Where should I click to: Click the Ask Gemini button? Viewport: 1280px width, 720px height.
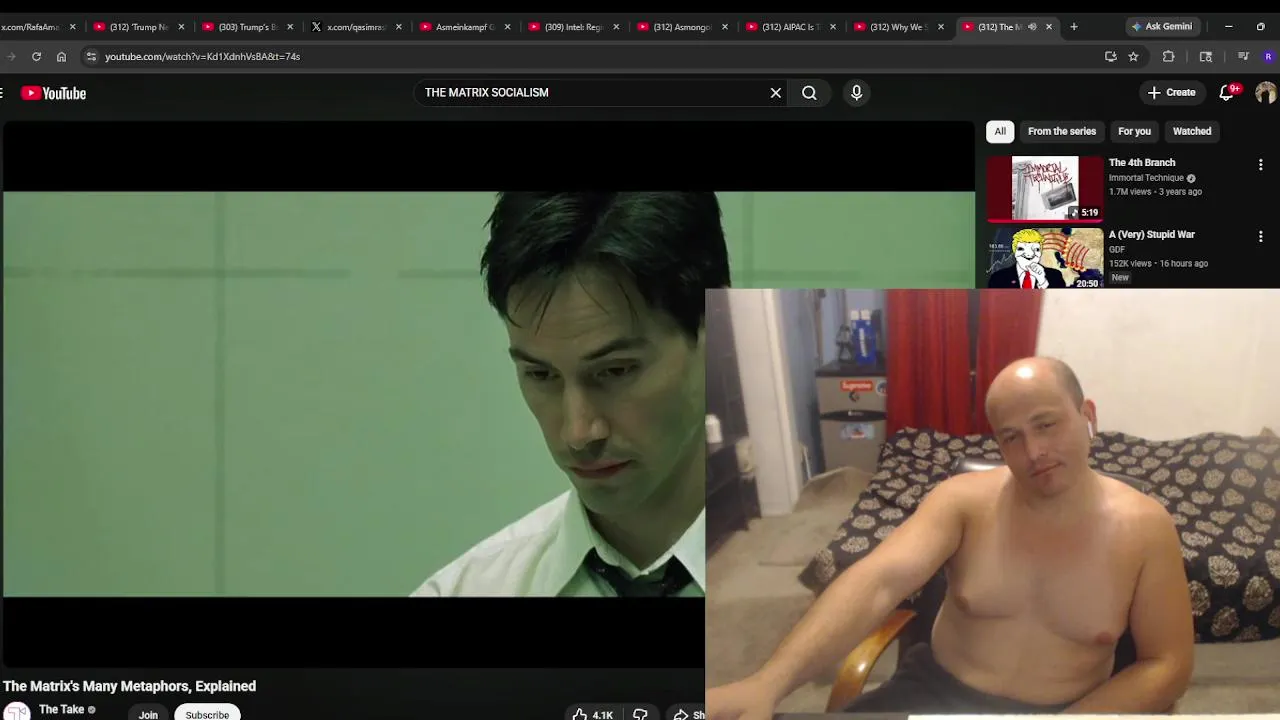coord(1161,27)
